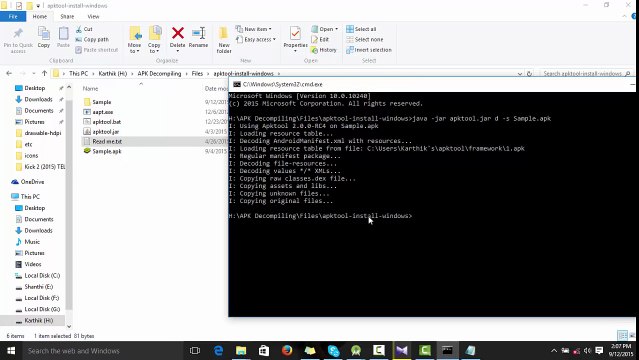
Task: Click the refresh button beside address bar
Action: [529, 74]
